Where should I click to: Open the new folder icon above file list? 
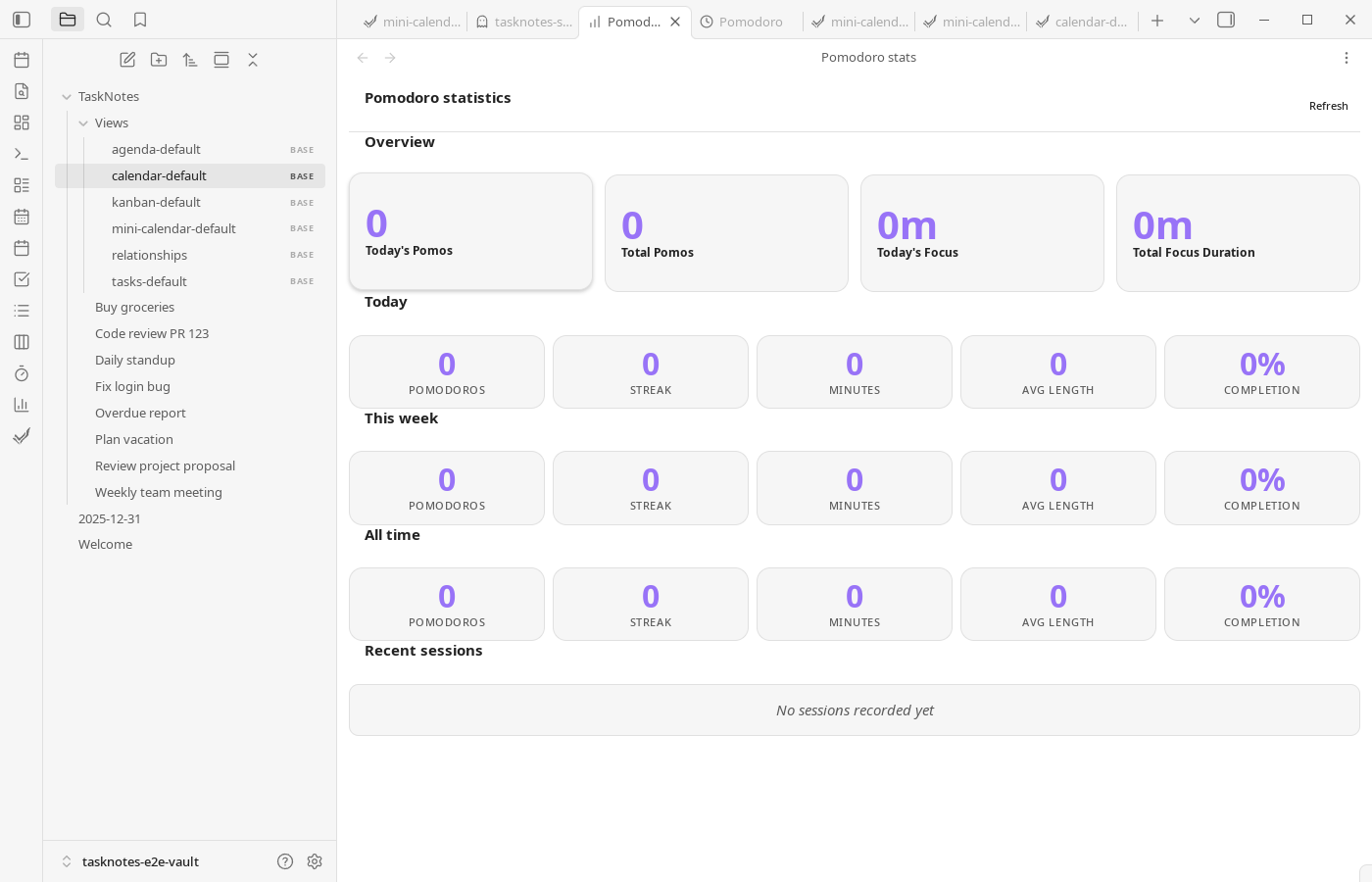159,60
